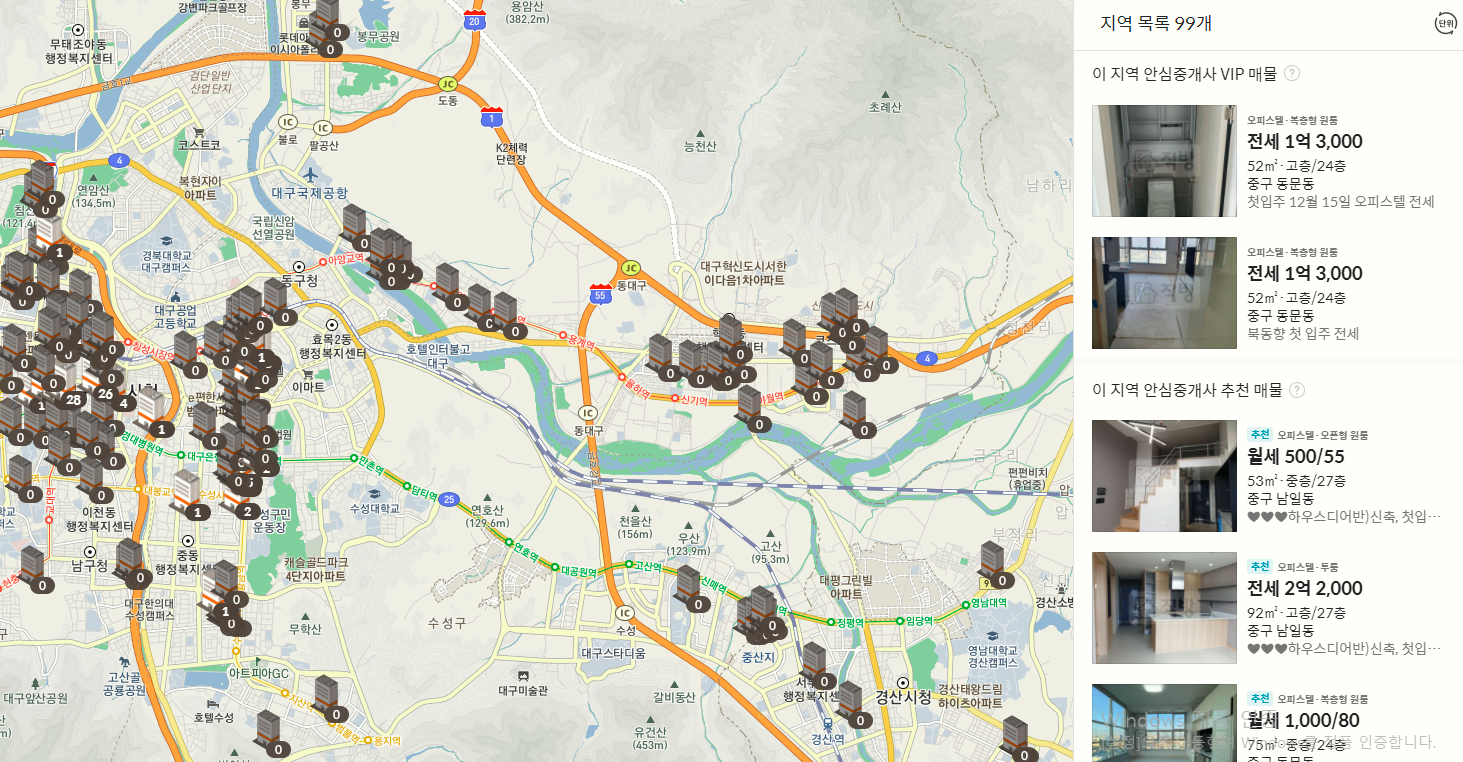Viewport: 1463px width, 762px height.
Task: Click the 능천산 mountain label
Action: tap(699, 147)
